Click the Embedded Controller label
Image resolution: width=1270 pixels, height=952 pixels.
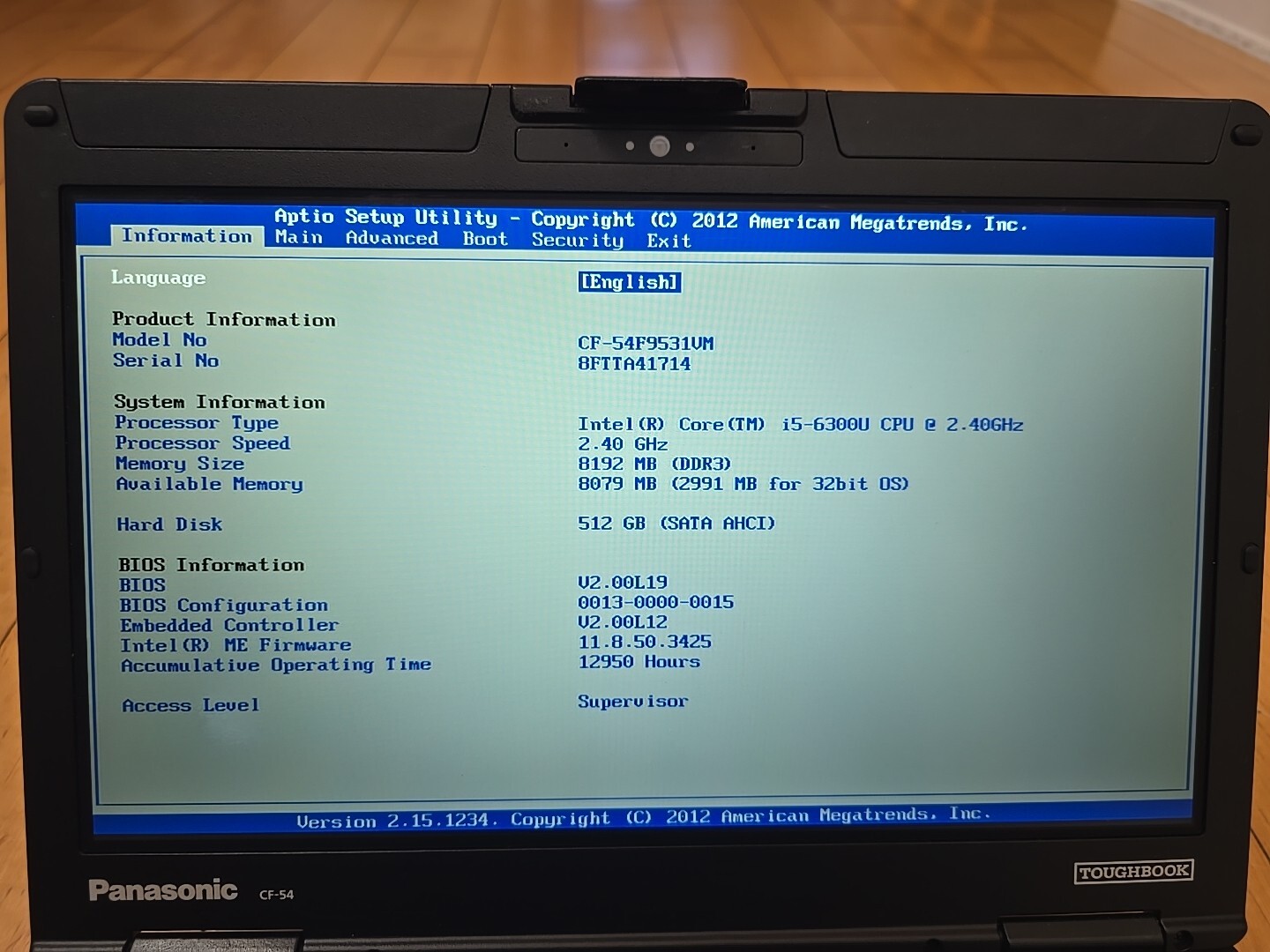pos(229,625)
